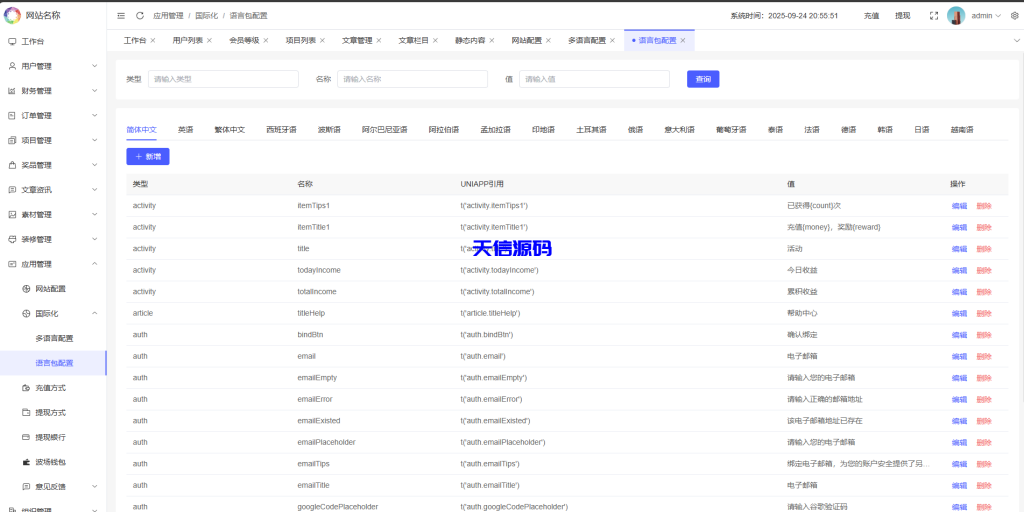
Task: Collapse the sidebar with the hamburger icon
Action: pyautogui.click(x=121, y=16)
